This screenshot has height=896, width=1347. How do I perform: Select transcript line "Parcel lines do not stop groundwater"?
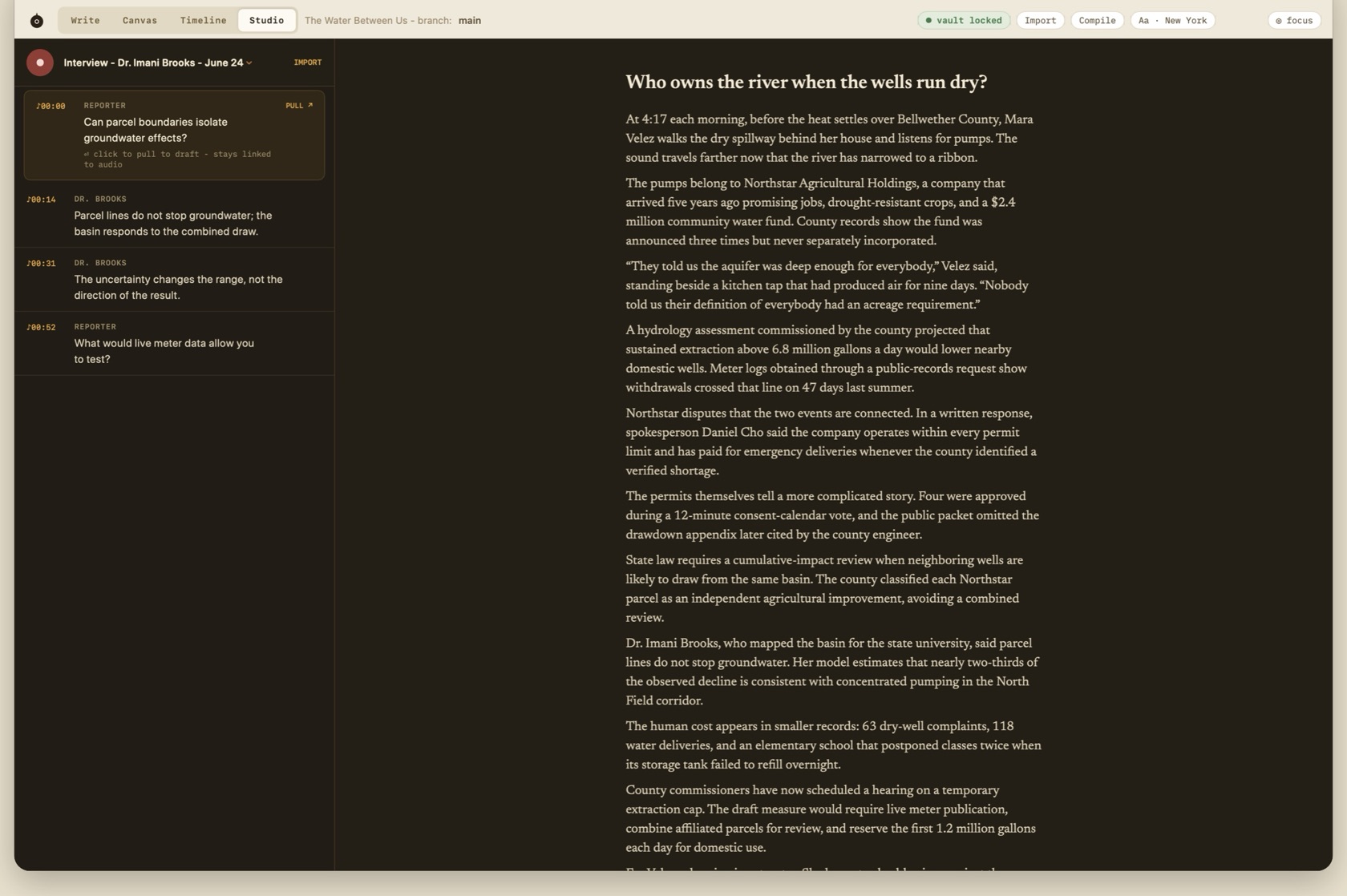[x=173, y=224]
